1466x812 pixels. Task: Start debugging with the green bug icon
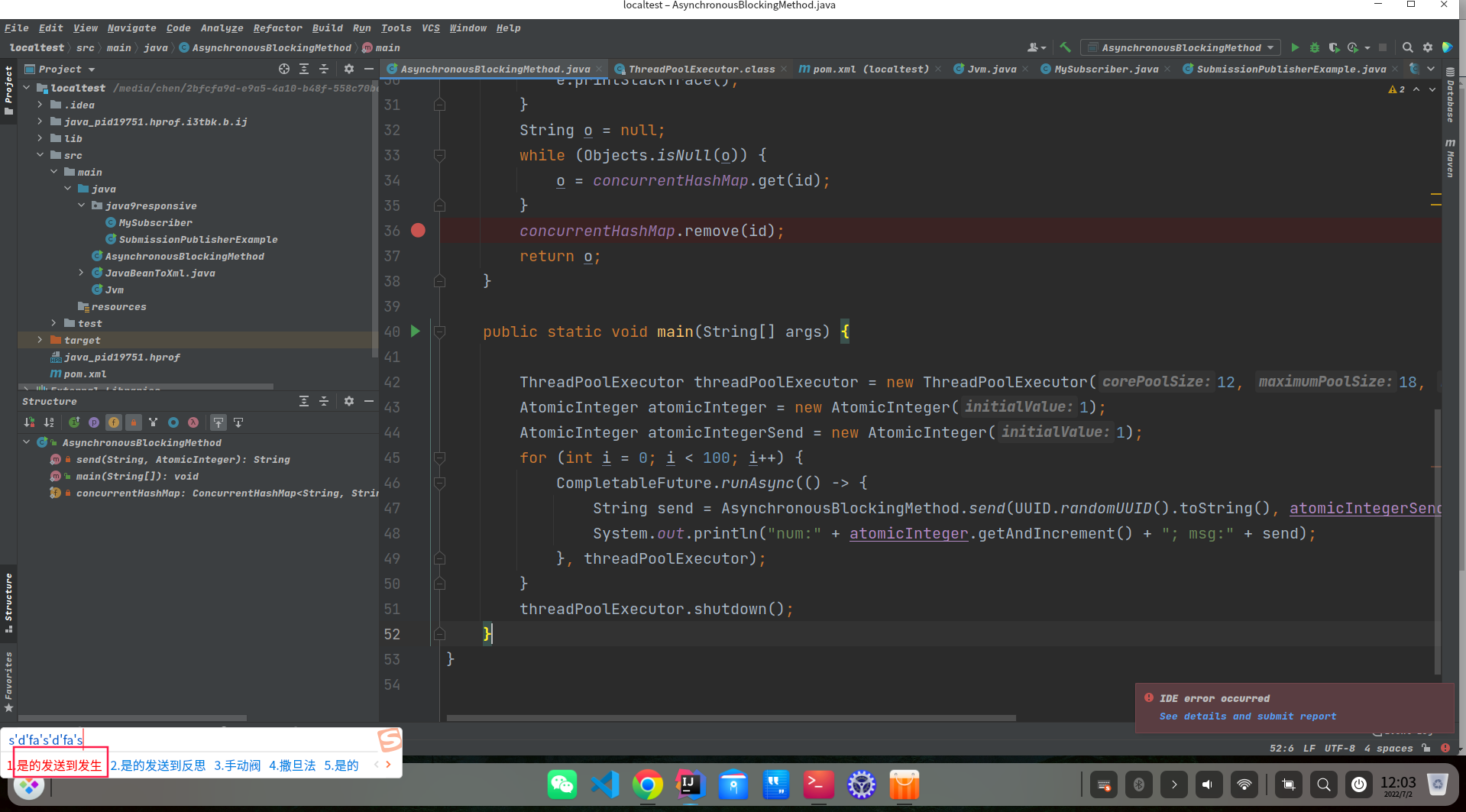pos(1315,47)
